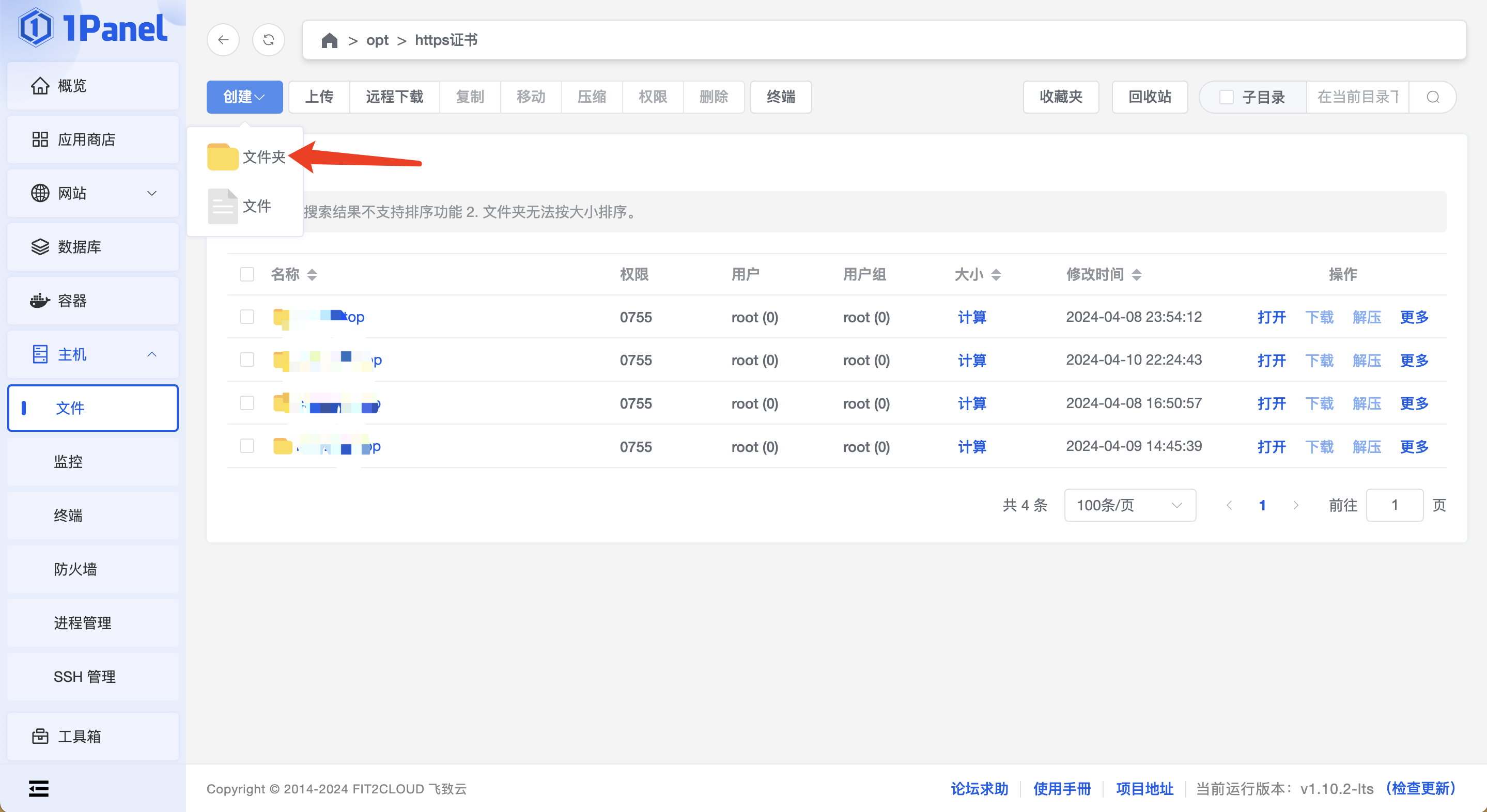Open folder modified 2024-04-09 14:45:39 via its icon
The width and height of the screenshot is (1487, 812).
click(x=282, y=446)
